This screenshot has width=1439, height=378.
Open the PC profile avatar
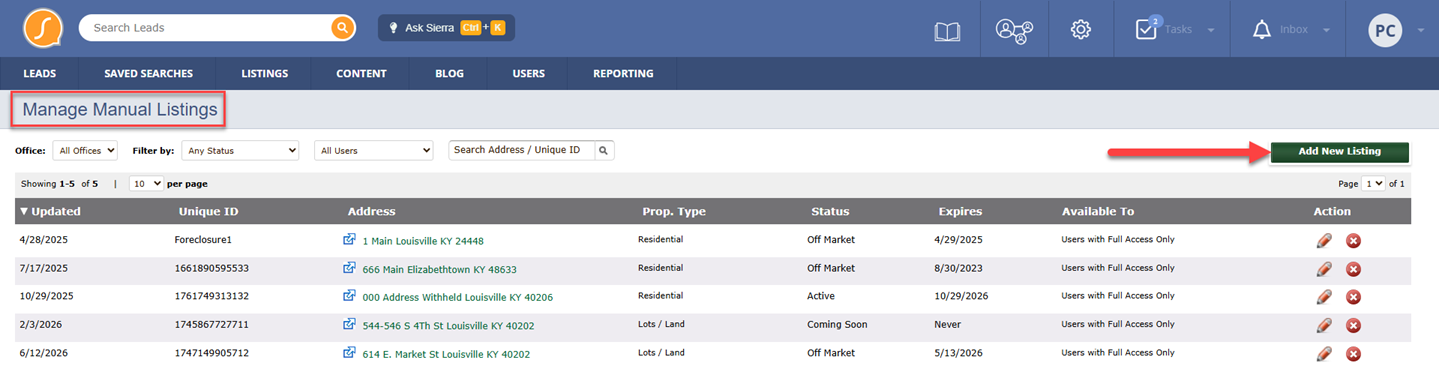coord(1386,30)
